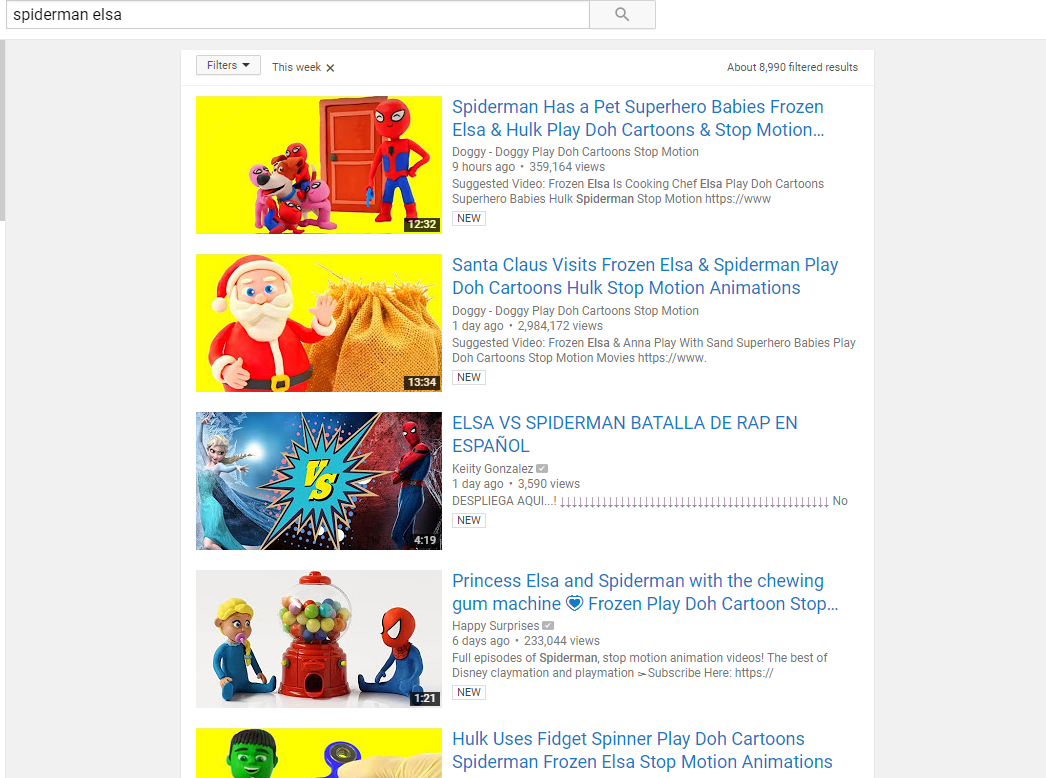Click the 13:34 duration label
1046x778 pixels.
click(422, 382)
